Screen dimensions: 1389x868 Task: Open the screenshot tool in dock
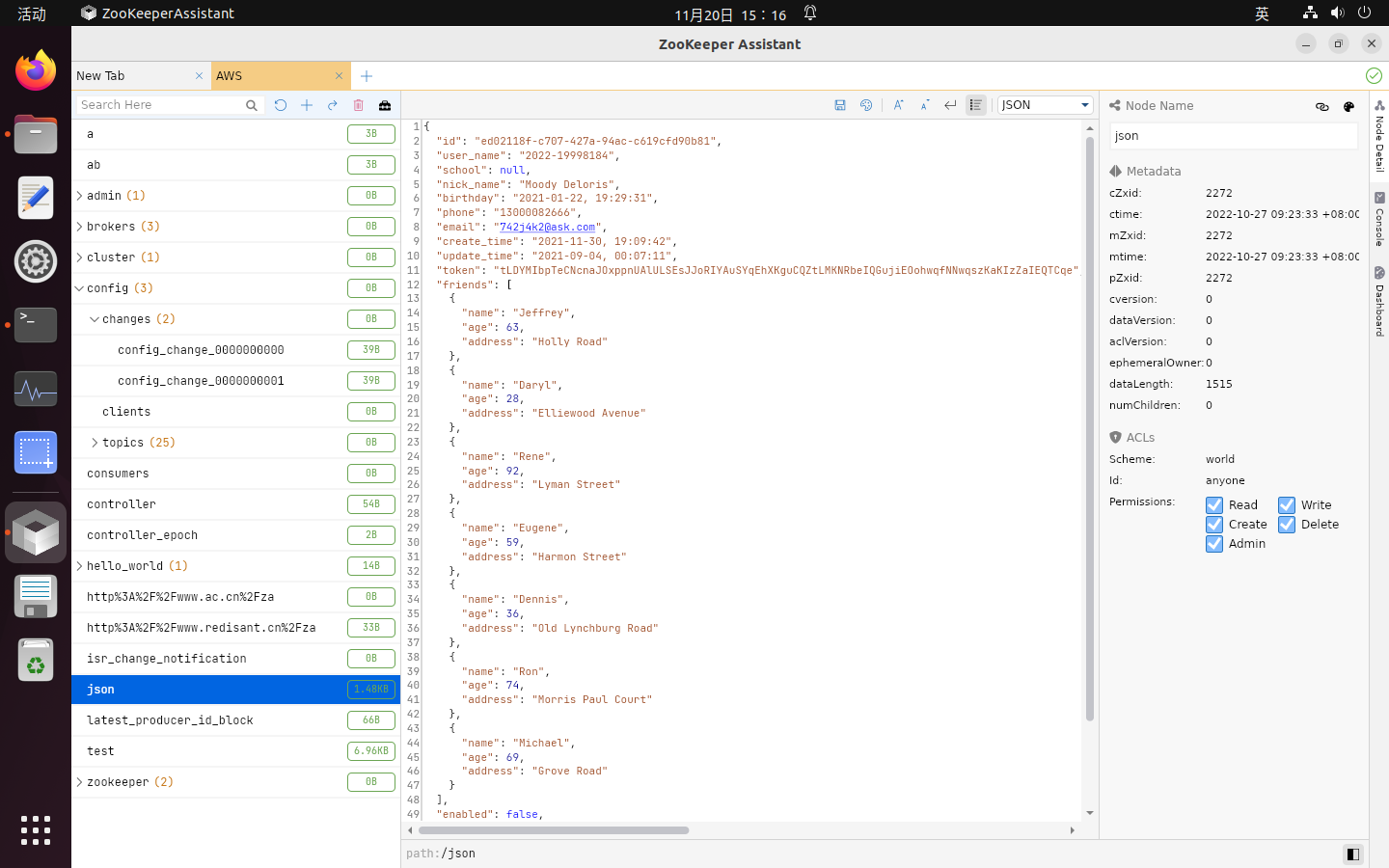(36, 452)
